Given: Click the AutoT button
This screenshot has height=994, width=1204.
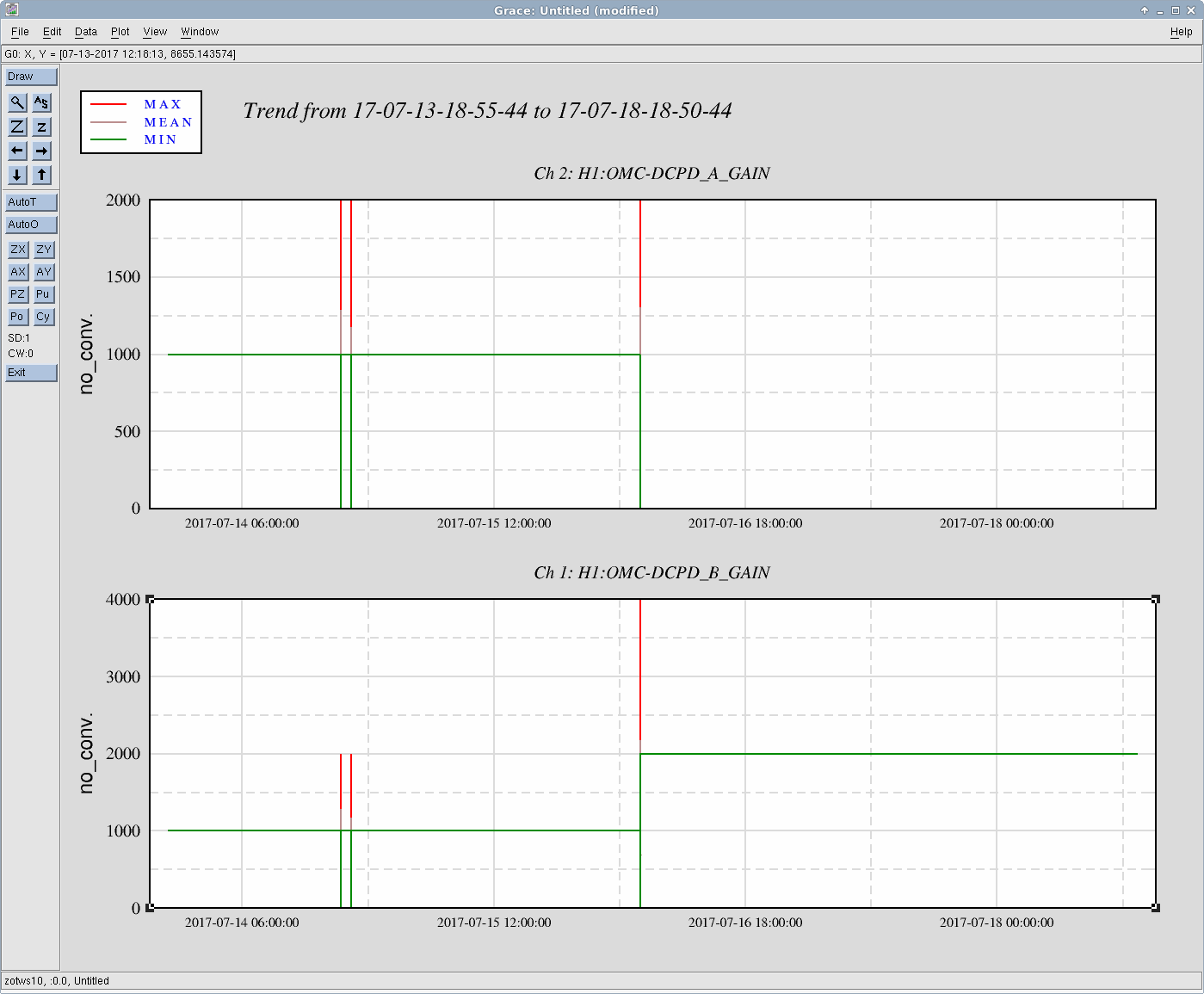Looking at the screenshot, I should (31, 202).
